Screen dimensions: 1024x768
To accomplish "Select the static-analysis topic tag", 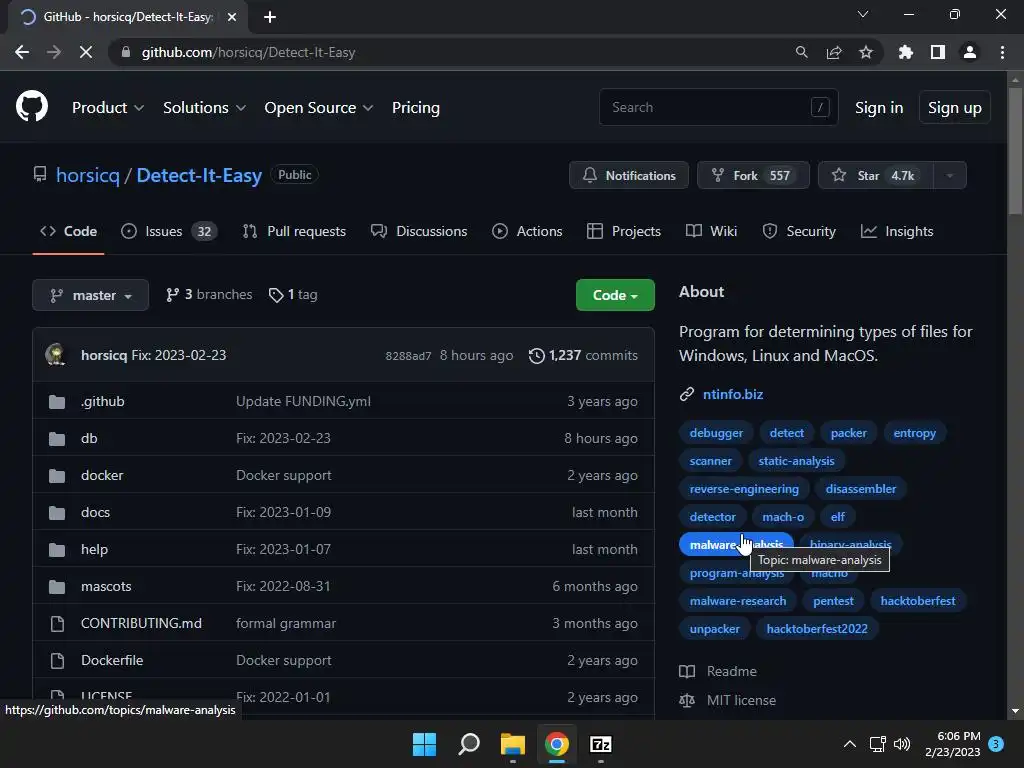I will coord(796,461).
